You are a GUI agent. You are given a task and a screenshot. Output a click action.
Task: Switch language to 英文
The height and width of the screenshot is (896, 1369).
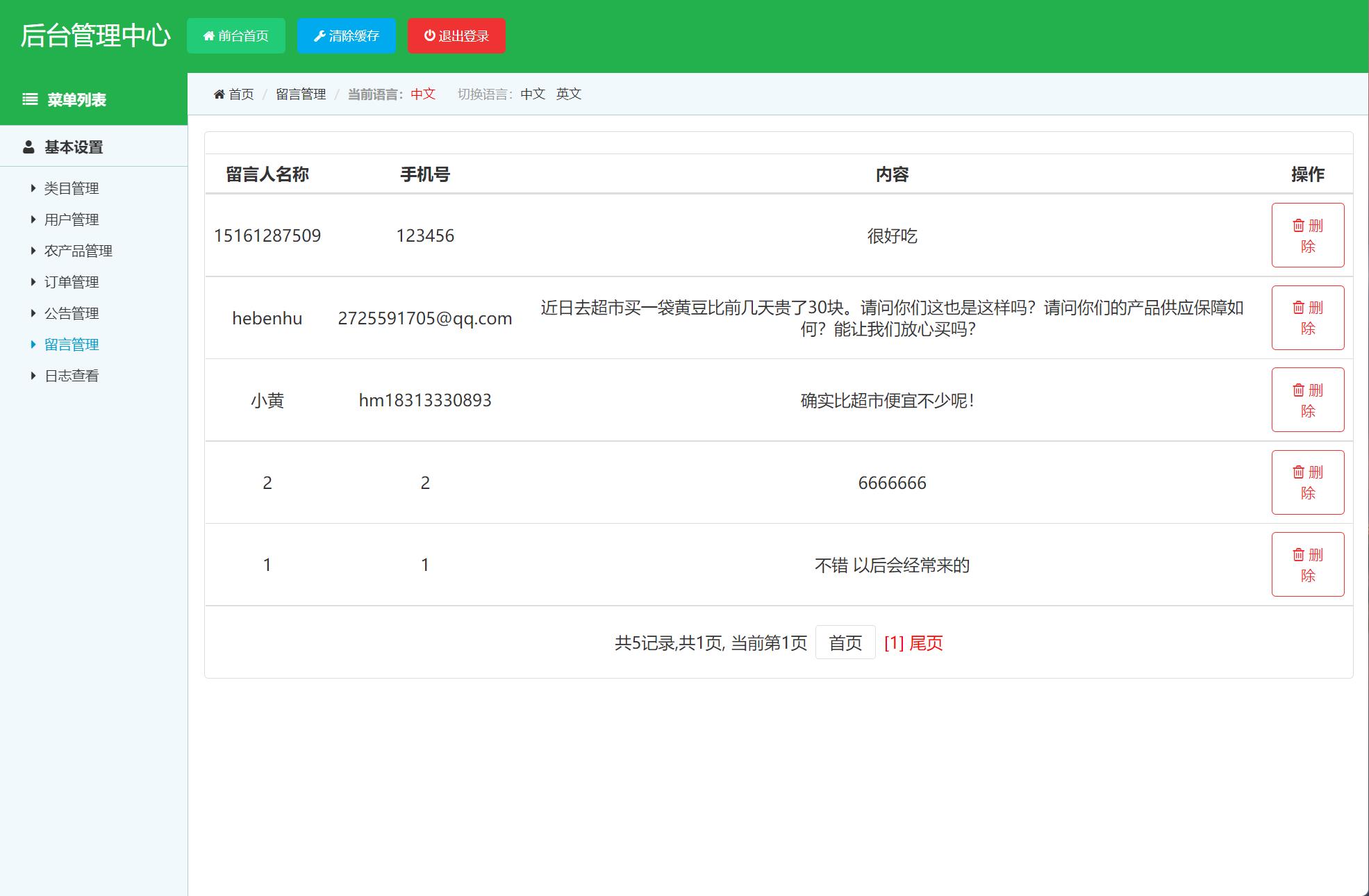(568, 94)
